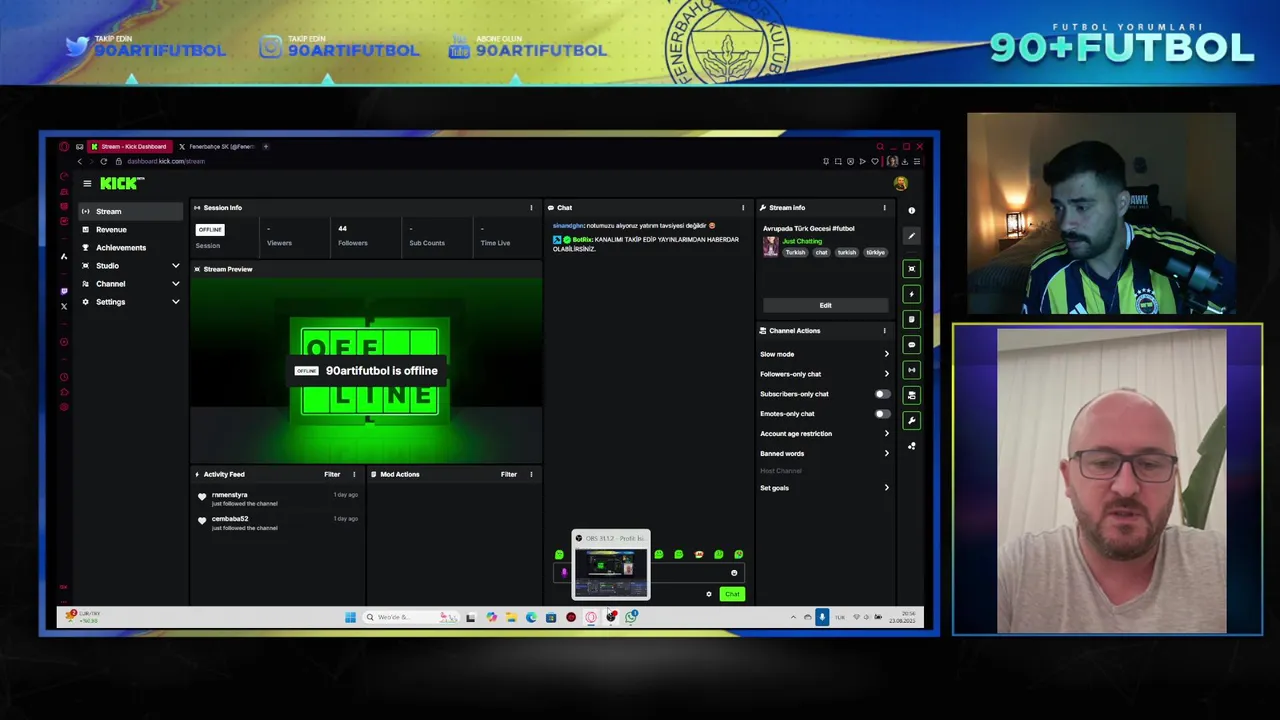Open the Kick hamburger menu
This screenshot has height=720, width=1280.
point(87,183)
